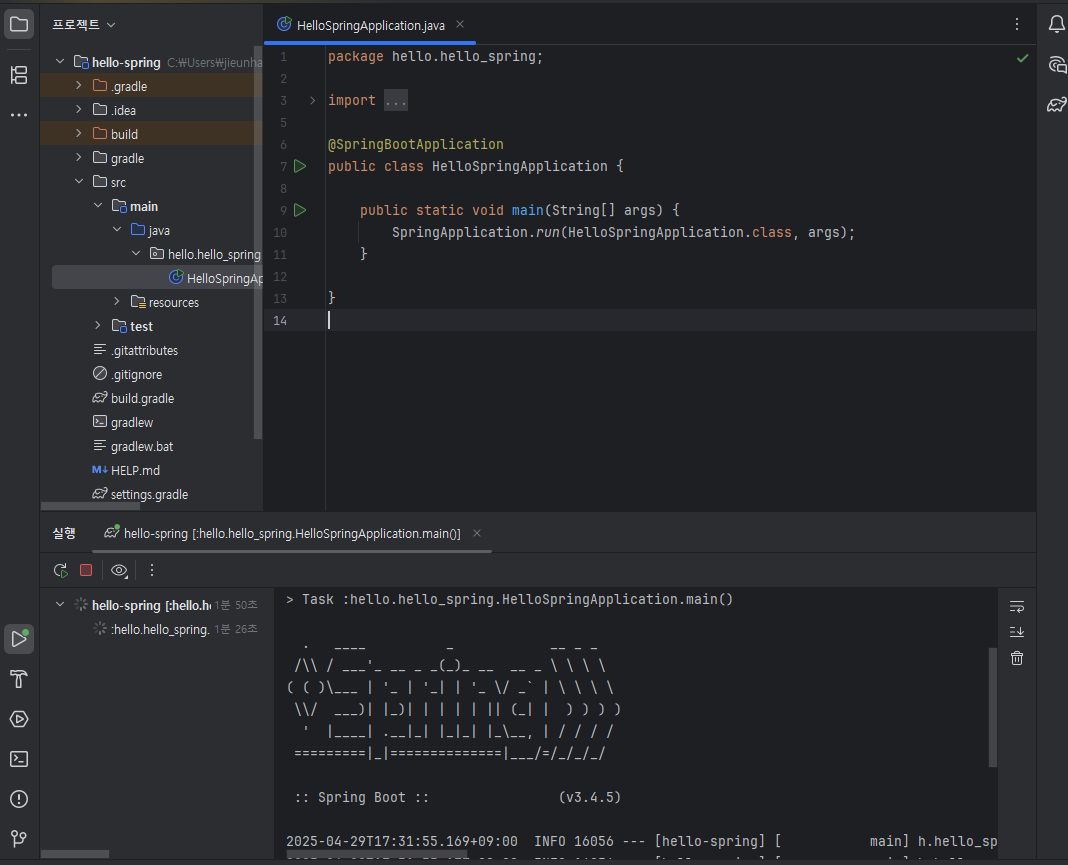Open the AI Assistant chat icon

click(1056, 65)
